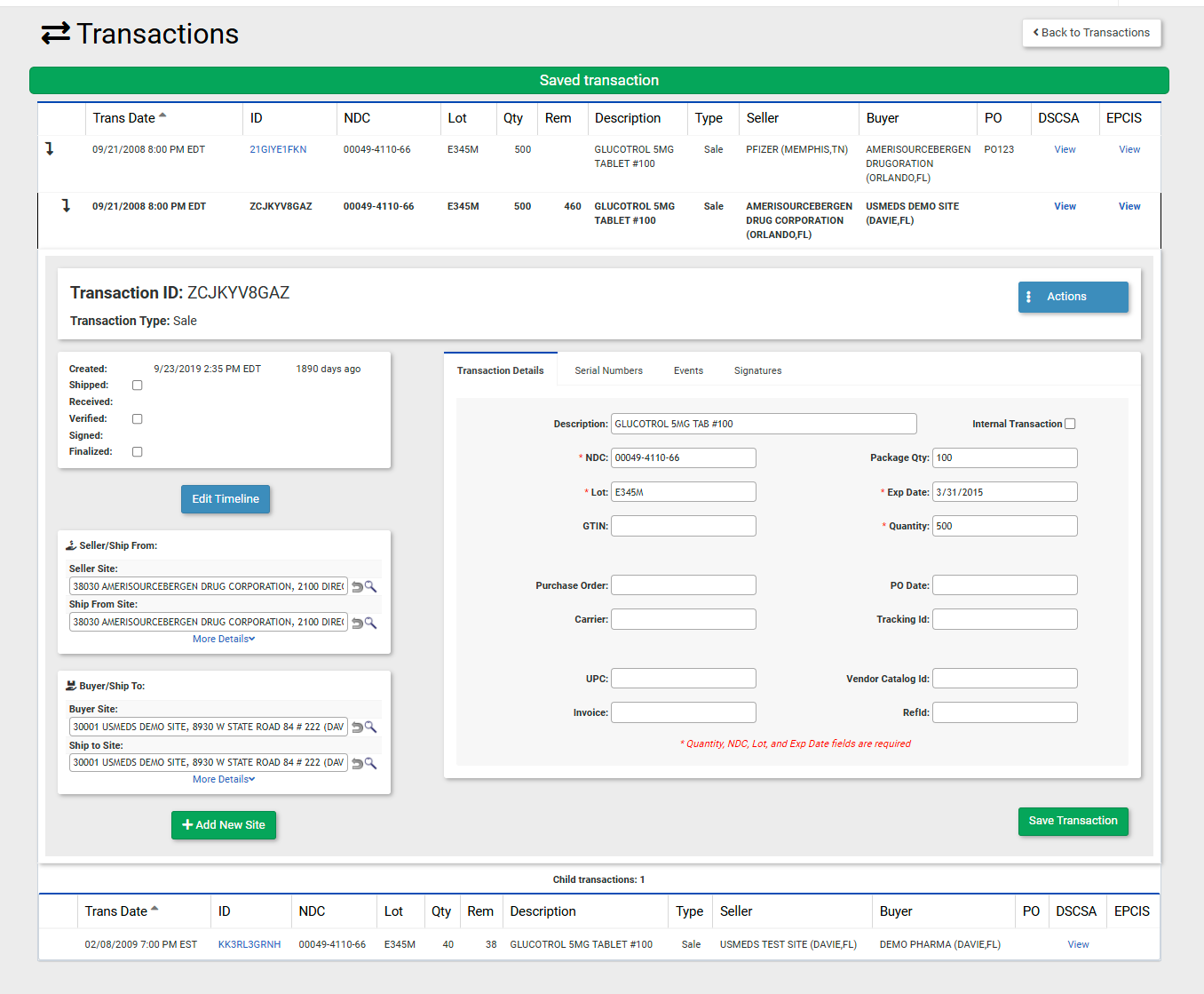Enable the Internal Transaction checkbox
The image size is (1204, 994).
click(x=1070, y=424)
